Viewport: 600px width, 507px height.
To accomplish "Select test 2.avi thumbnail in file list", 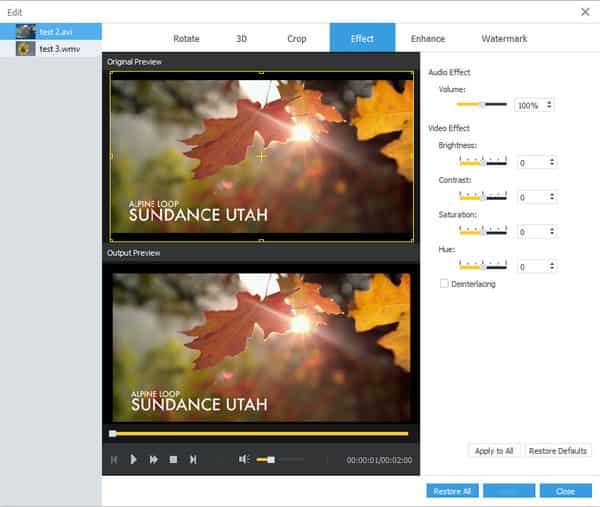I will tap(26, 31).
